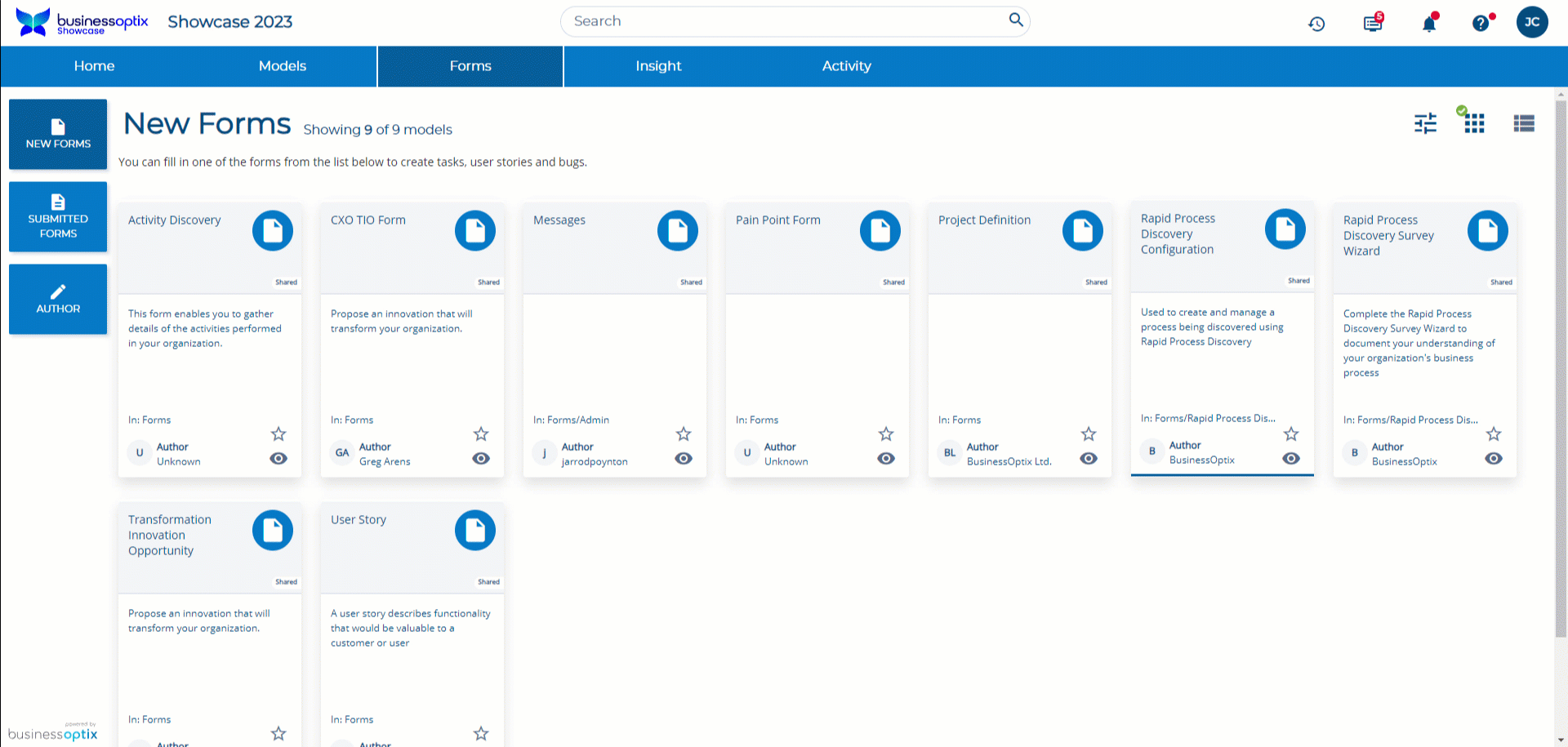
Task: Switch to the Models tab
Action: tap(283, 66)
